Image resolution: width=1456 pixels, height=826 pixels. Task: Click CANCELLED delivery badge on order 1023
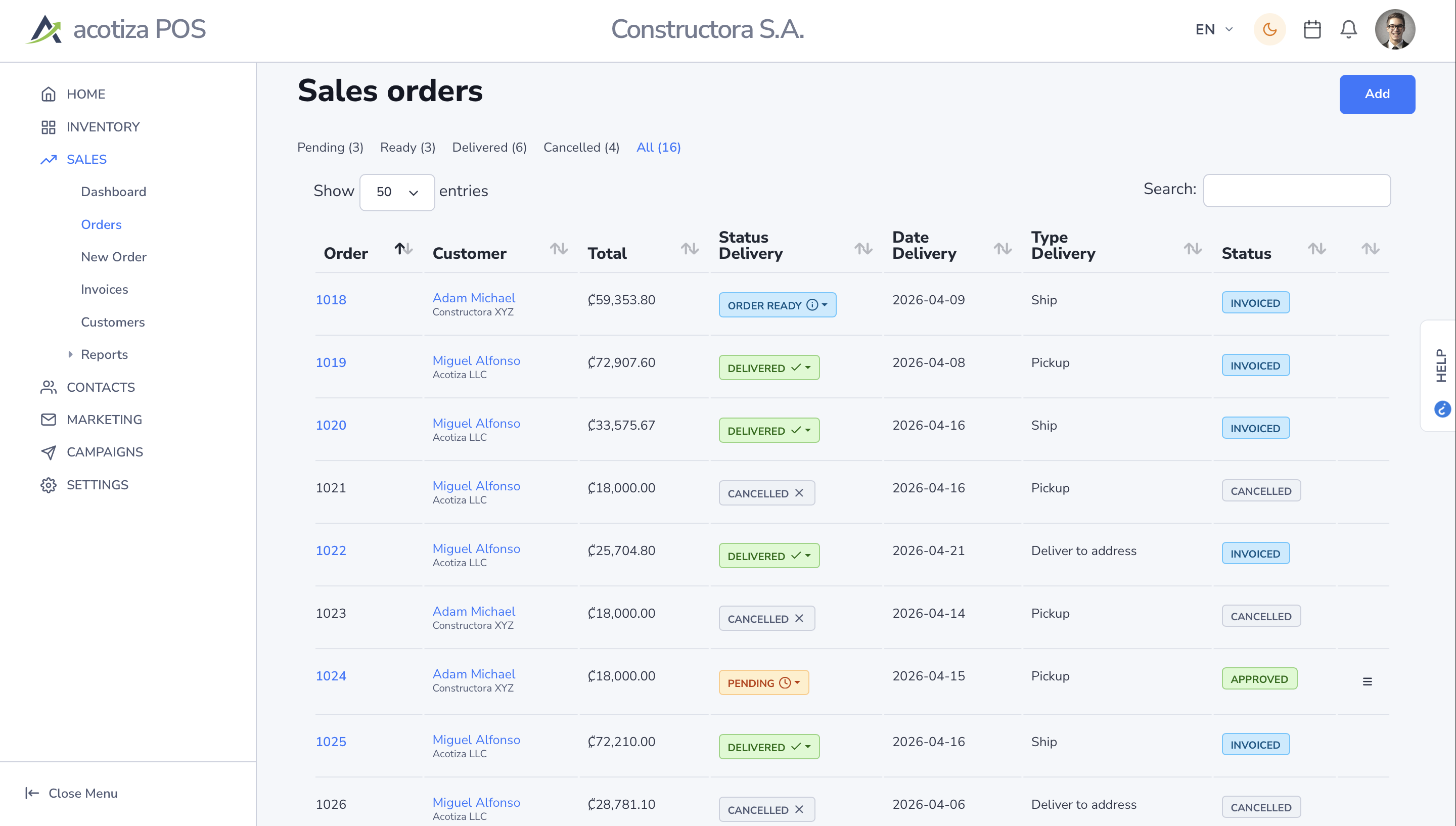766,618
